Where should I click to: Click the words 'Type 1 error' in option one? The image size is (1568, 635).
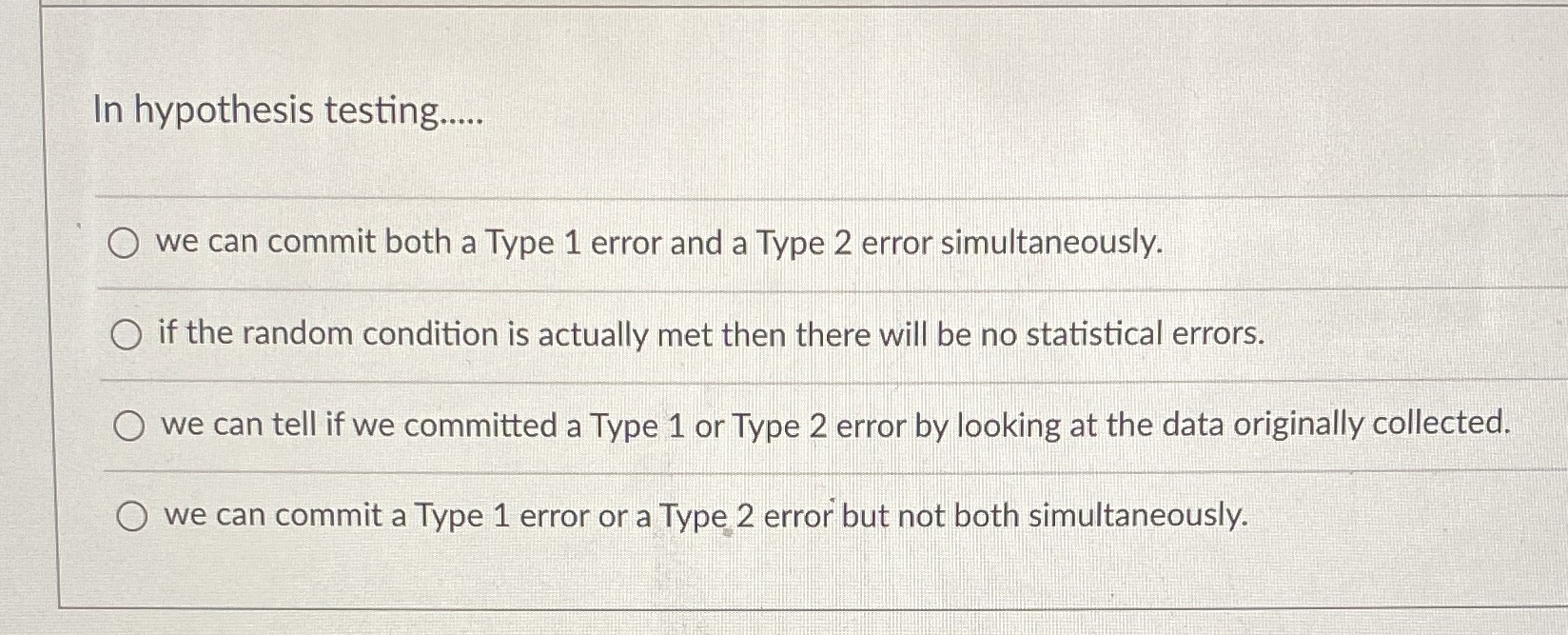click(575, 242)
